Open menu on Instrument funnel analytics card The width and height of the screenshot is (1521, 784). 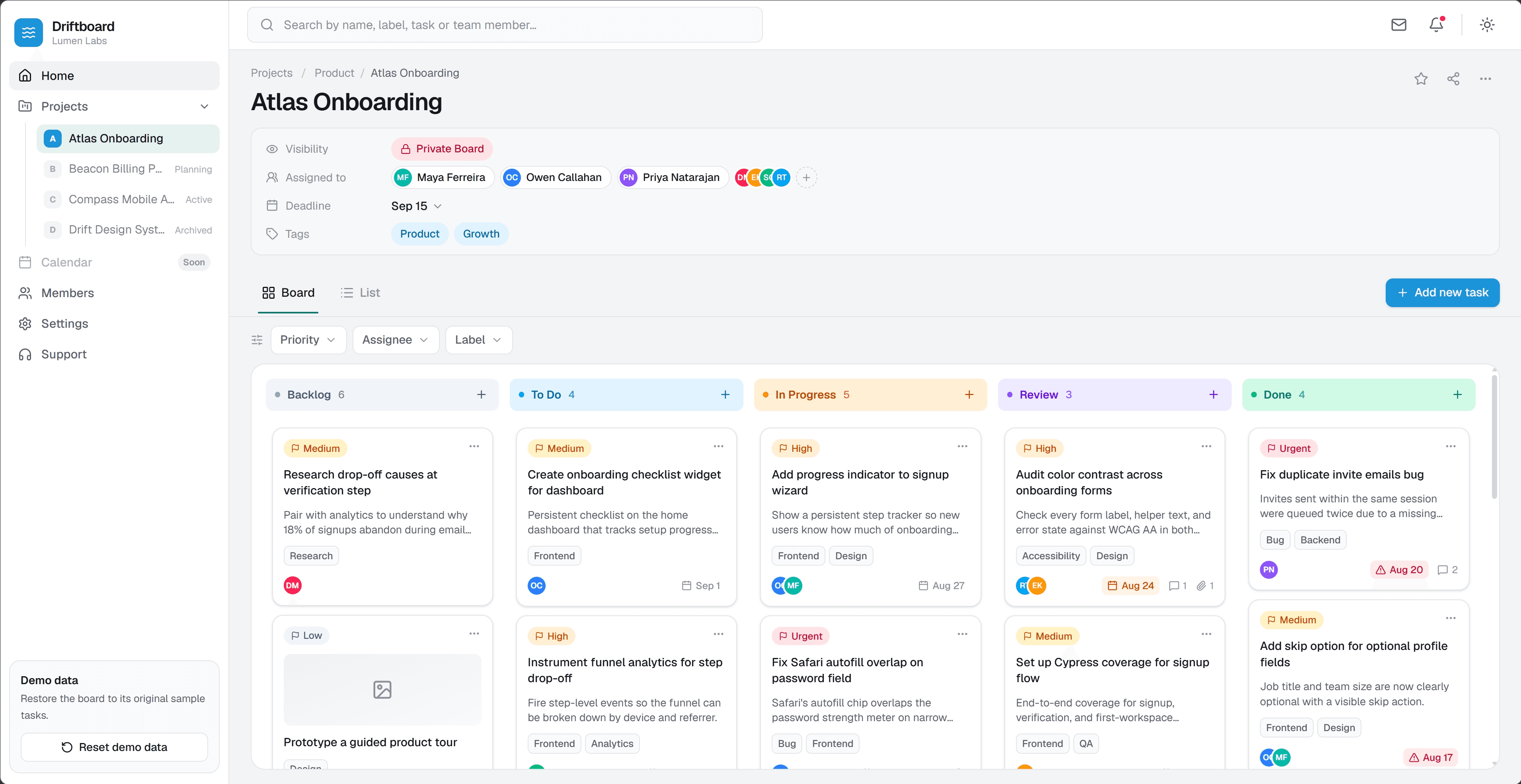pos(718,634)
